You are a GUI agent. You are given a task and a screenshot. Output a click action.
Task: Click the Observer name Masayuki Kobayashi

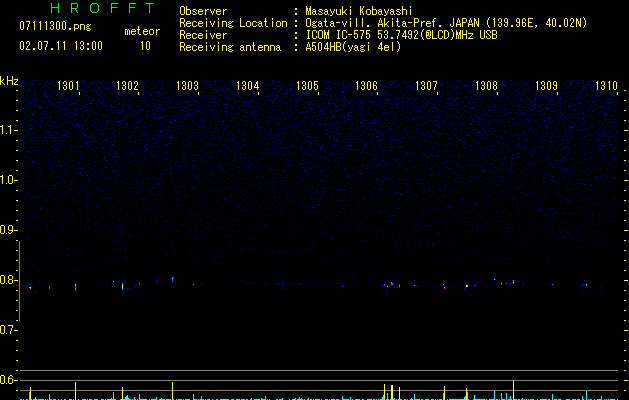(x=359, y=11)
